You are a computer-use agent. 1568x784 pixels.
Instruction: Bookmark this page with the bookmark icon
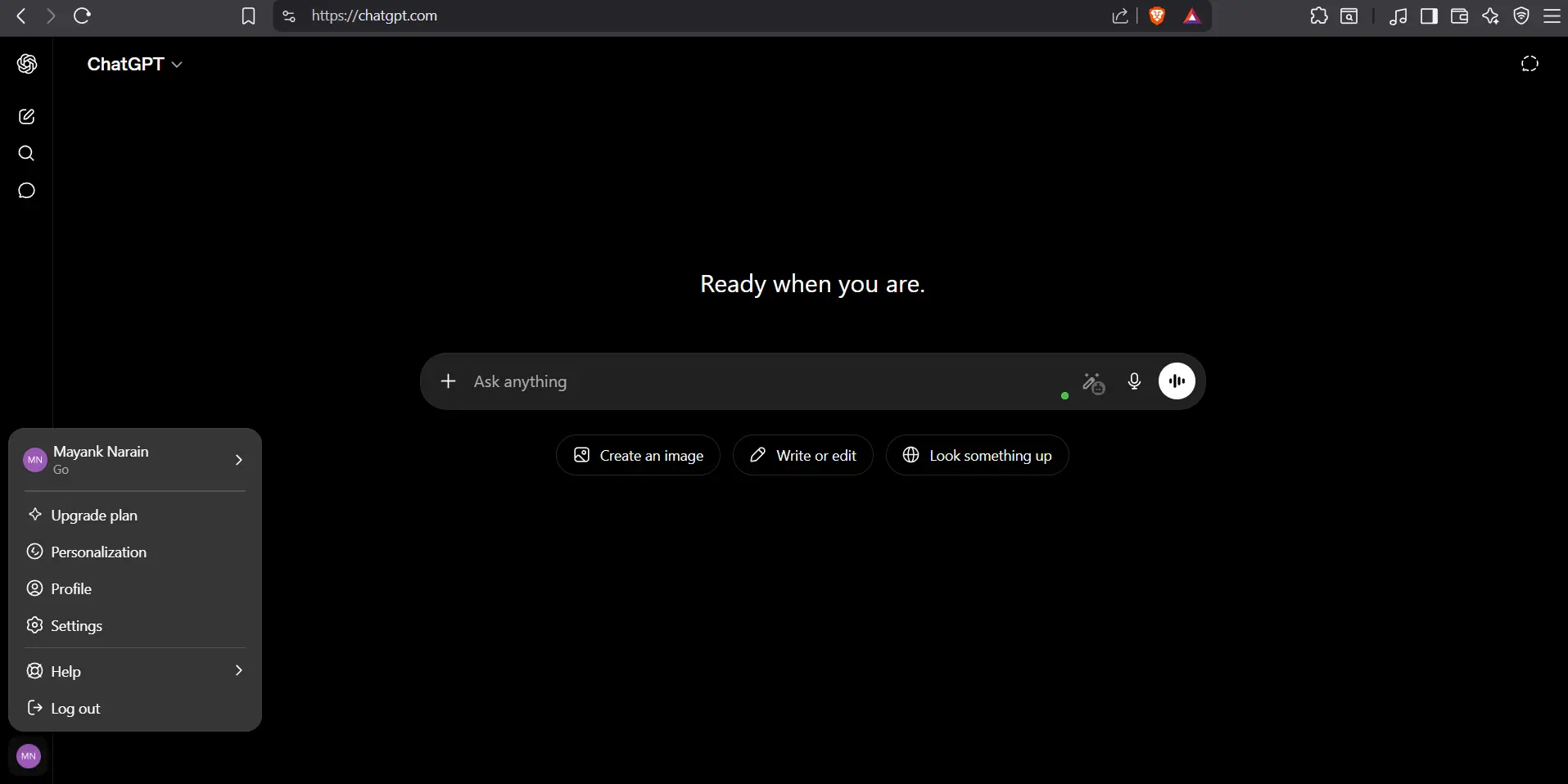248,16
